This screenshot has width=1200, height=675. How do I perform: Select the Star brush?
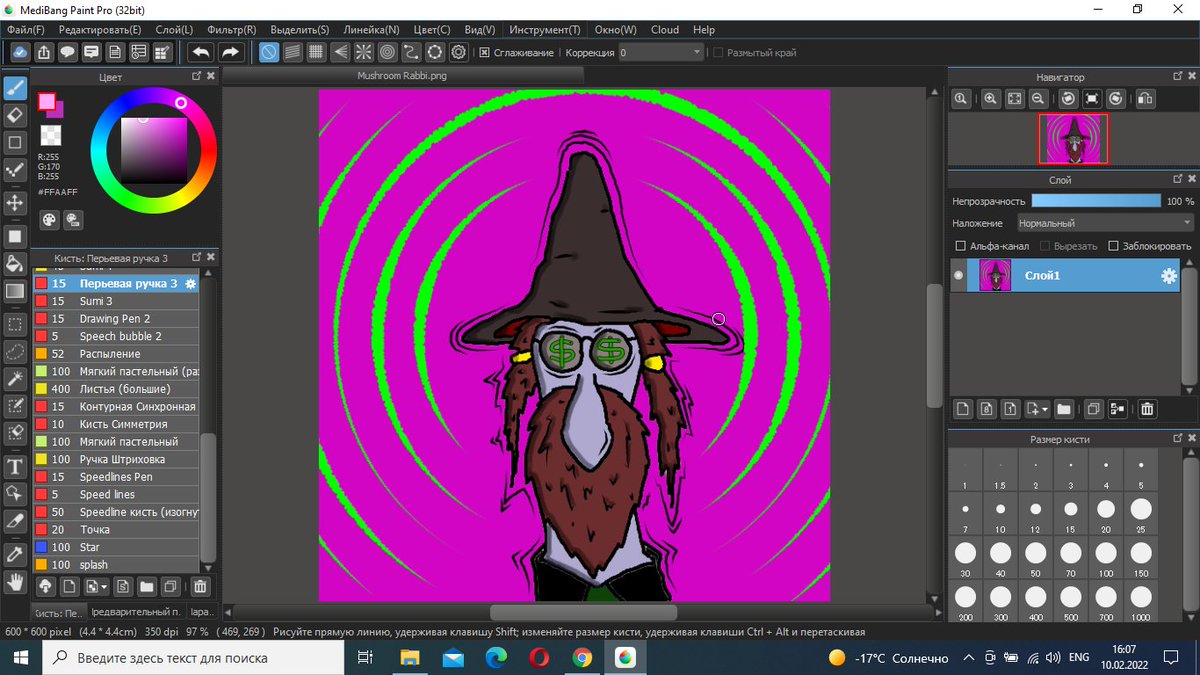(x=116, y=547)
